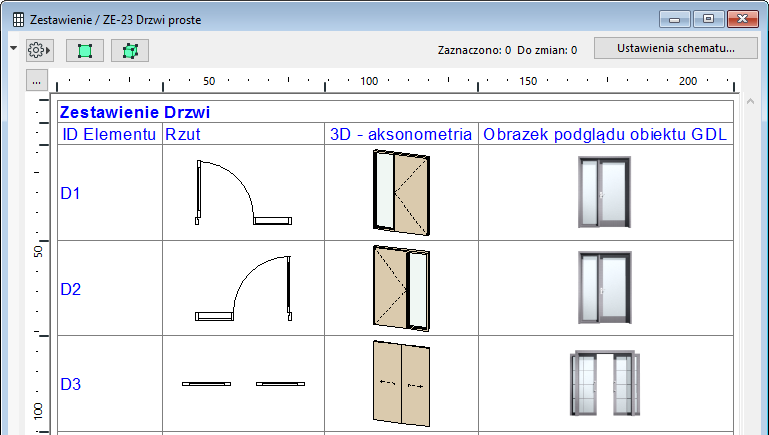Click the D2 GDL object preview image
Viewport: 769px width, 435px height.
604,288
